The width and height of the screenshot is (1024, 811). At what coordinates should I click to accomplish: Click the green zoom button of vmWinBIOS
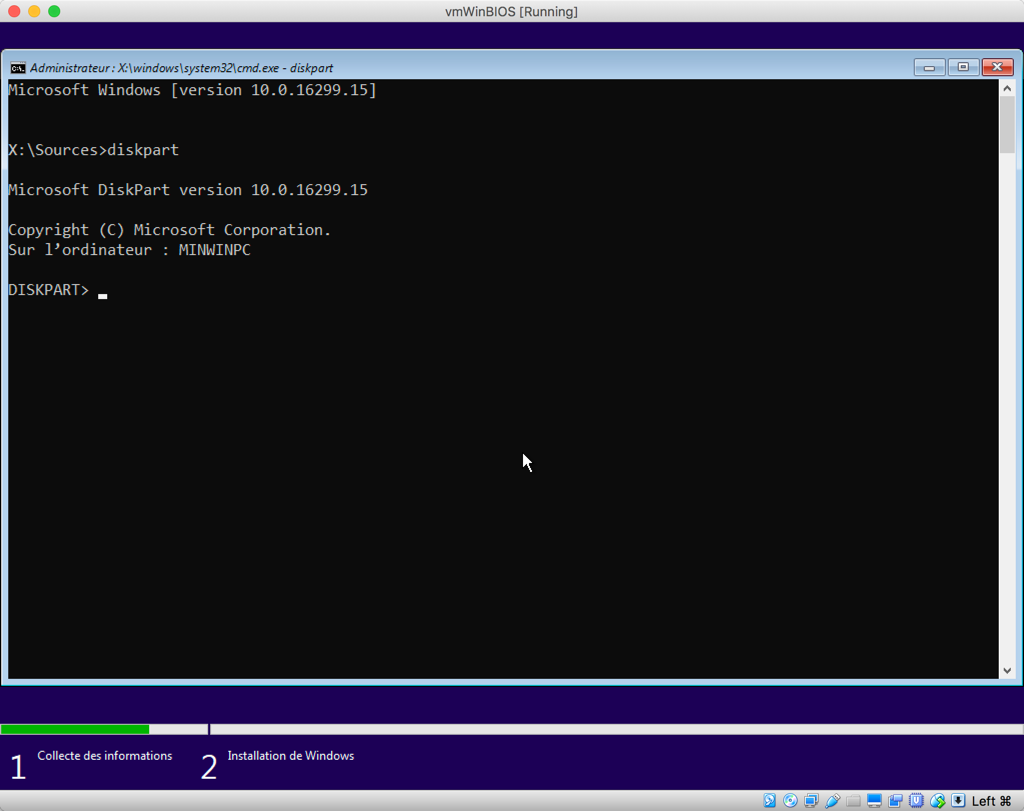click(x=54, y=11)
